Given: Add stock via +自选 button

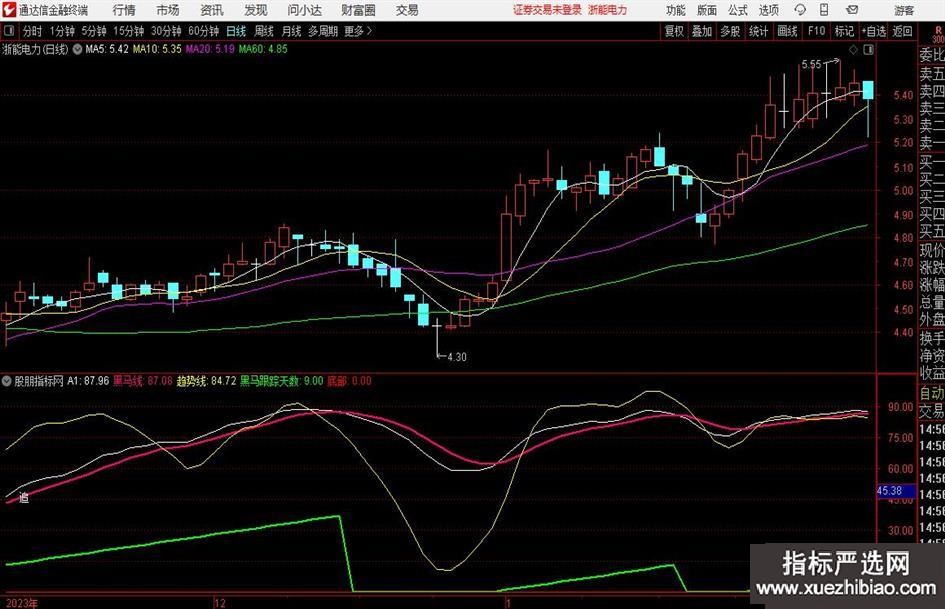Looking at the screenshot, I should (874, 31).
